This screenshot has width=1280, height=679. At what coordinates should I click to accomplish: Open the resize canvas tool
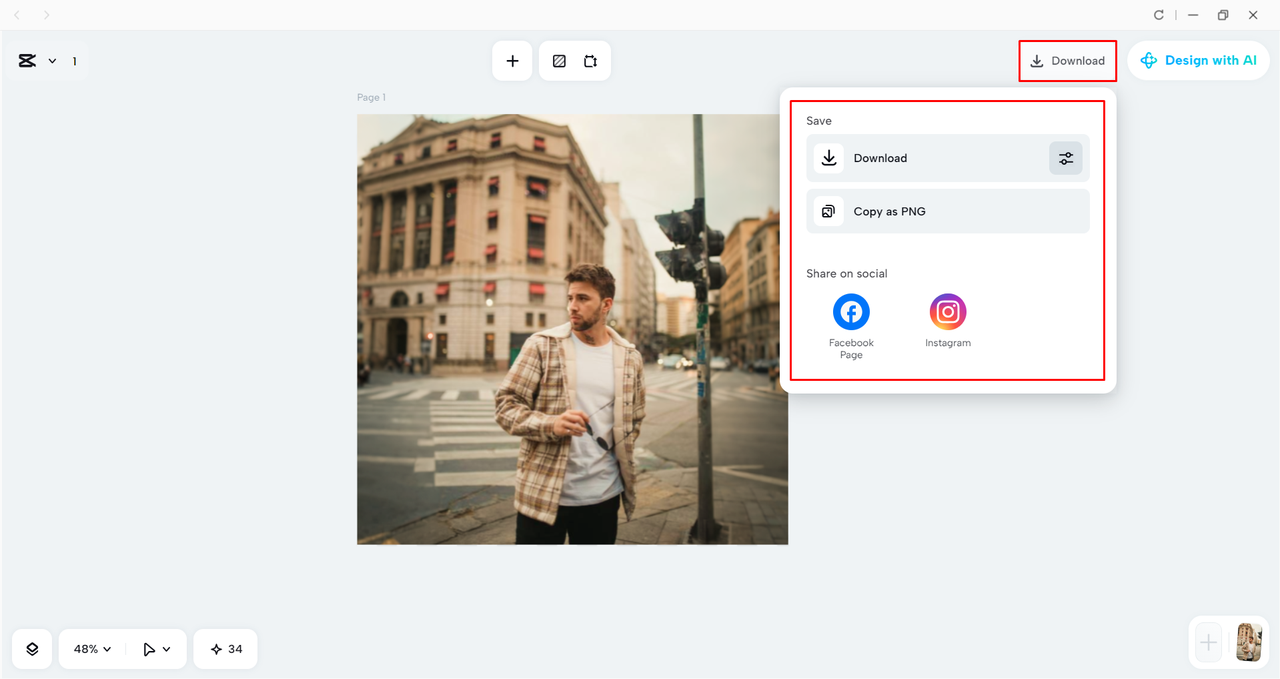[x=591, y=60]
